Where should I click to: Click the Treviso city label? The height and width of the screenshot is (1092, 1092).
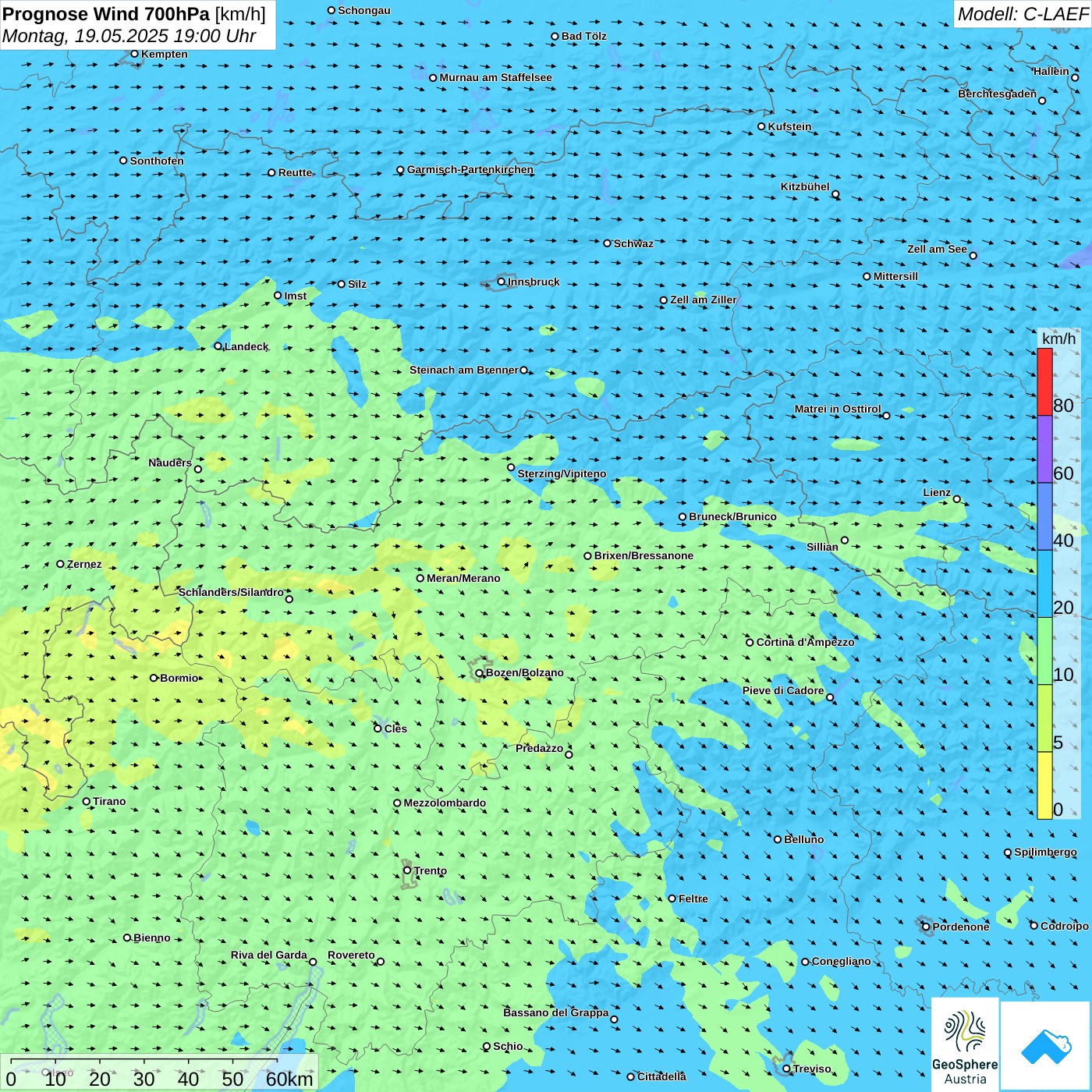[x=812, y=1069]
